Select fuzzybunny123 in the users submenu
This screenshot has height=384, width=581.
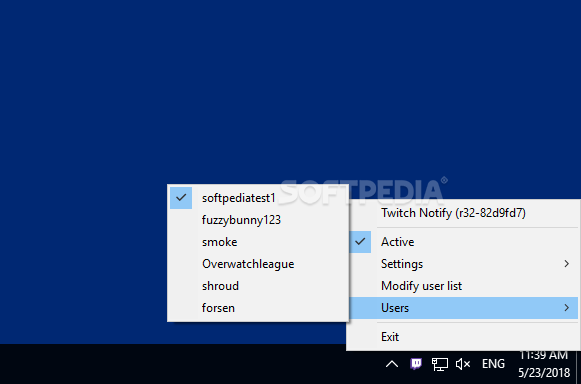(258, 220)
